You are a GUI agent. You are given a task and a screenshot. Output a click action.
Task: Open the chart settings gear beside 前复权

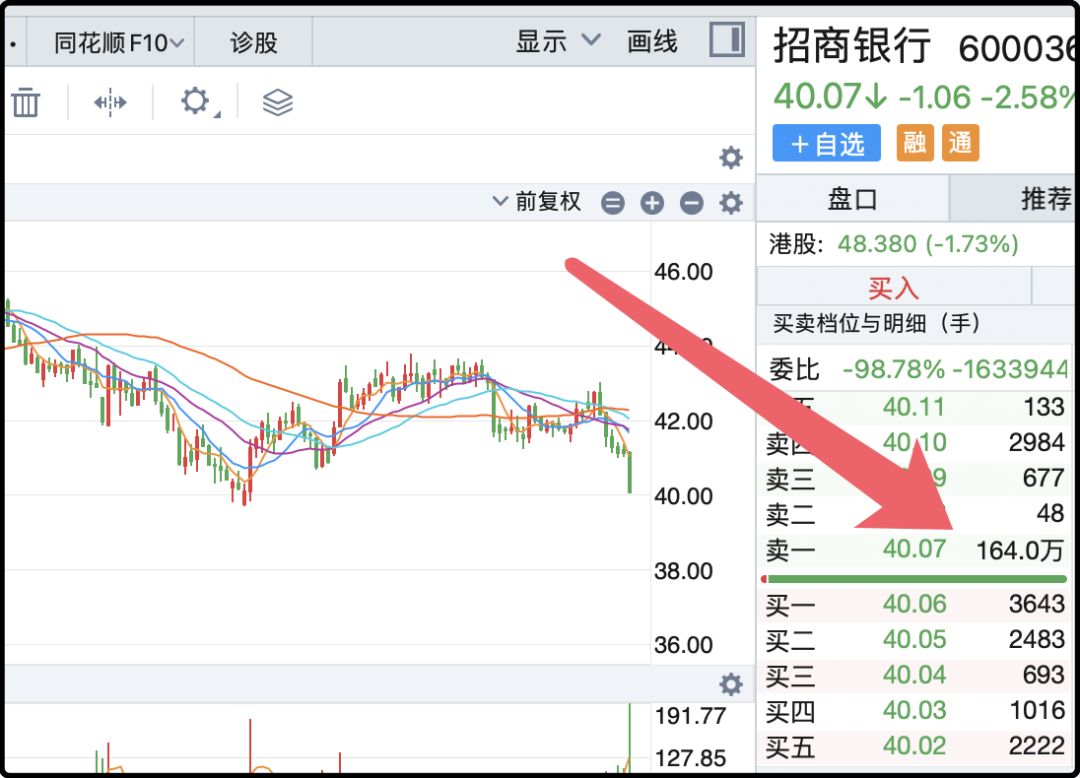(731, 202)
